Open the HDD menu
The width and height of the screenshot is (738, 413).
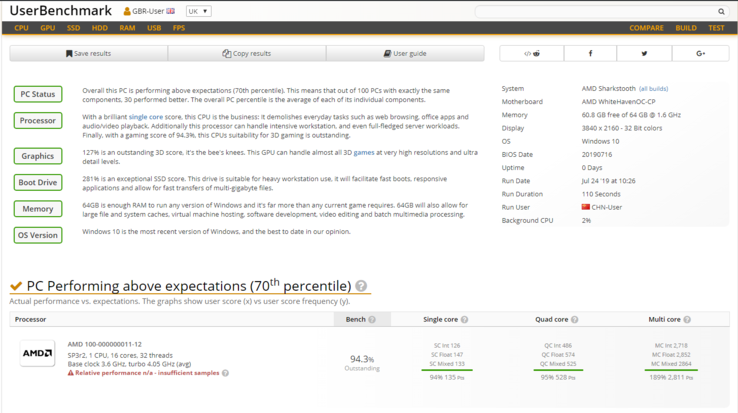[x=100, y=28]
